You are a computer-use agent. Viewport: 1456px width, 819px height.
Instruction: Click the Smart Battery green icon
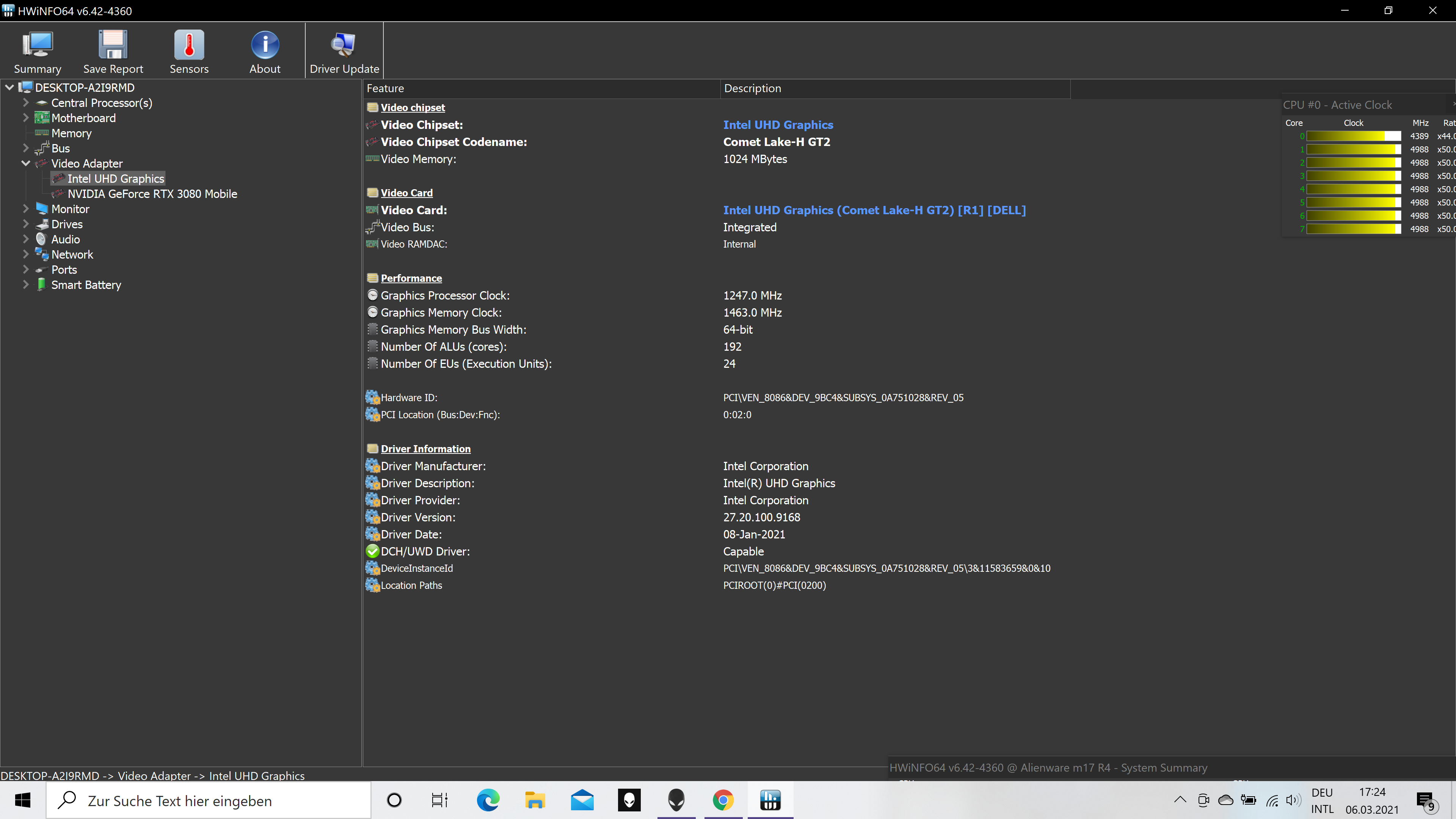(41, 284)
